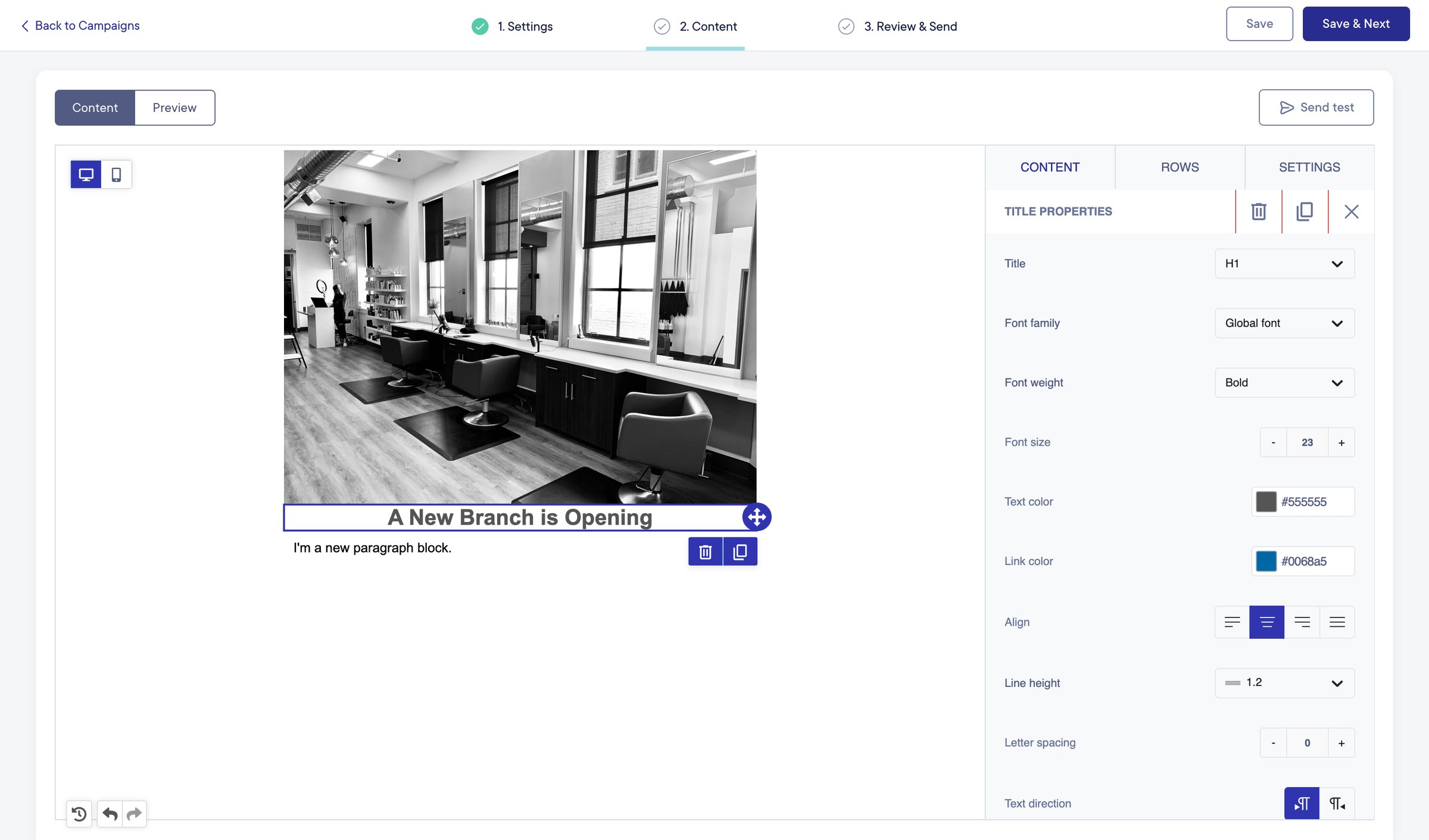Open Font weight Bold dropdown

coord(1285,383)
